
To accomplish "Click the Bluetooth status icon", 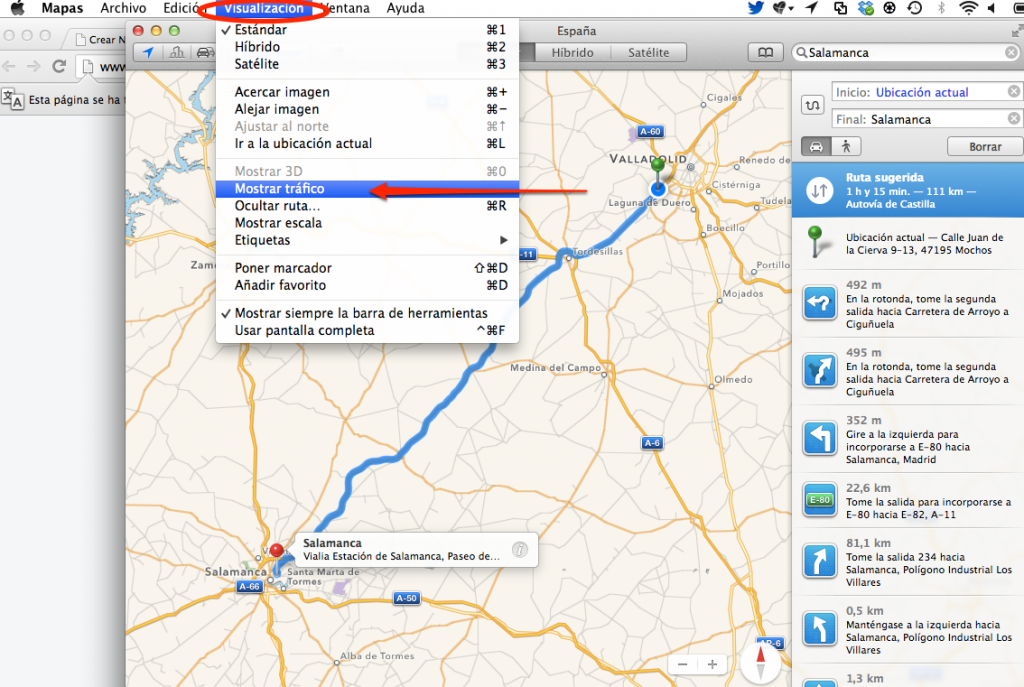I will (x=941, y=8).
